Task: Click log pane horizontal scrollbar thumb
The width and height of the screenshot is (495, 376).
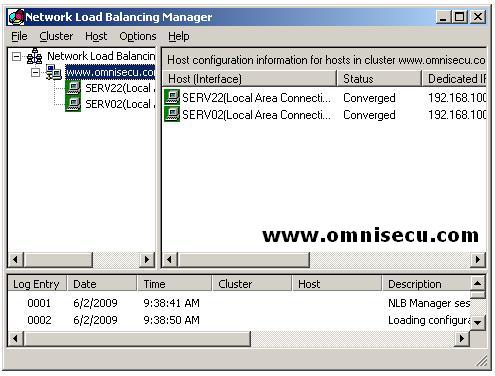Action: click(137, 339)
